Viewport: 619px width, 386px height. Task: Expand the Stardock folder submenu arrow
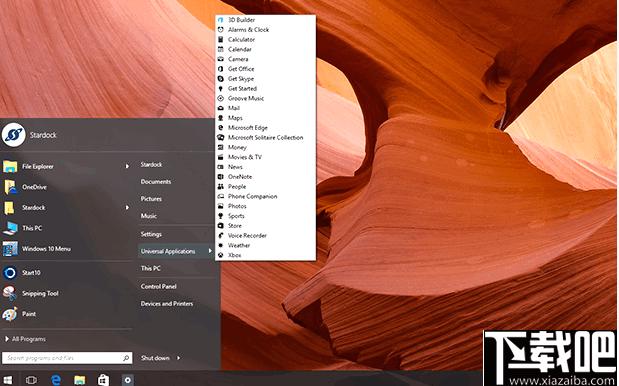(127, 207)
